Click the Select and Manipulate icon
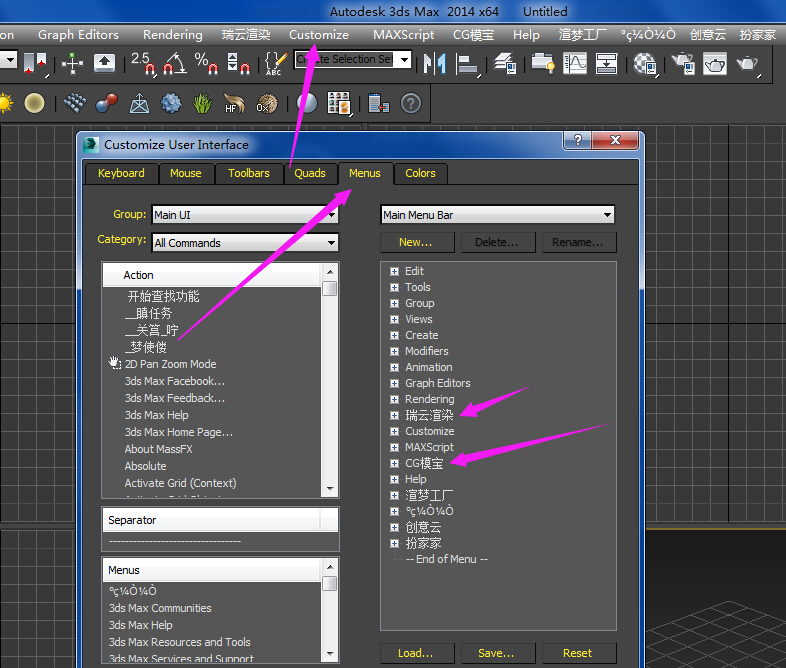This screenshot has width=786, height=668. [73, 64]
